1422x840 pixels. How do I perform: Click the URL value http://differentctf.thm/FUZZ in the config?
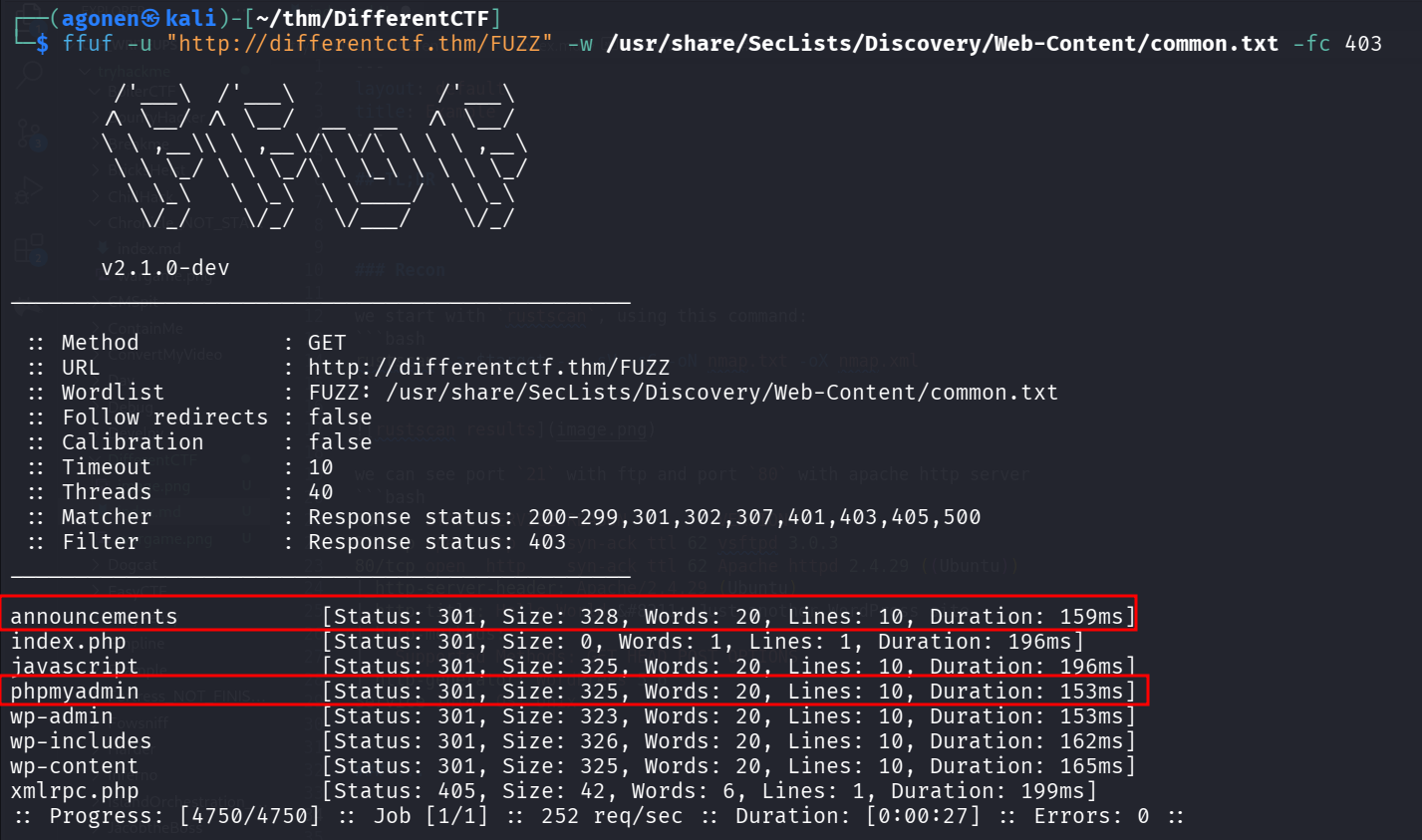click(488, 368)
